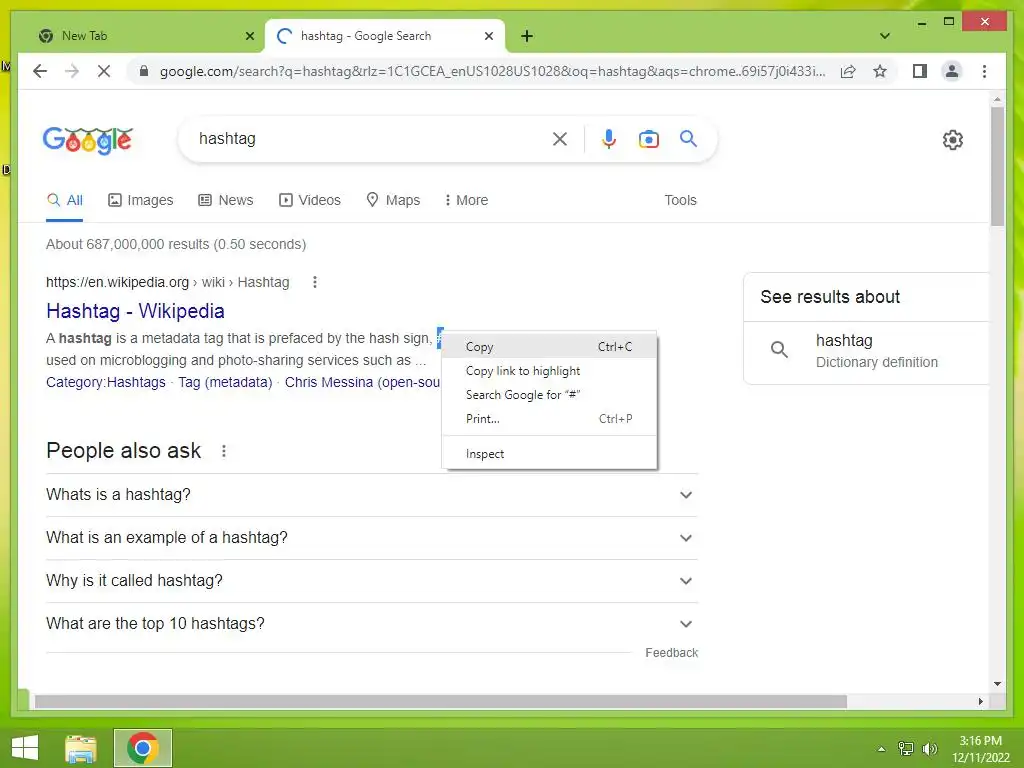The image size is (1024, 768).
Task: Switch to News results tab
Action: 225,200
